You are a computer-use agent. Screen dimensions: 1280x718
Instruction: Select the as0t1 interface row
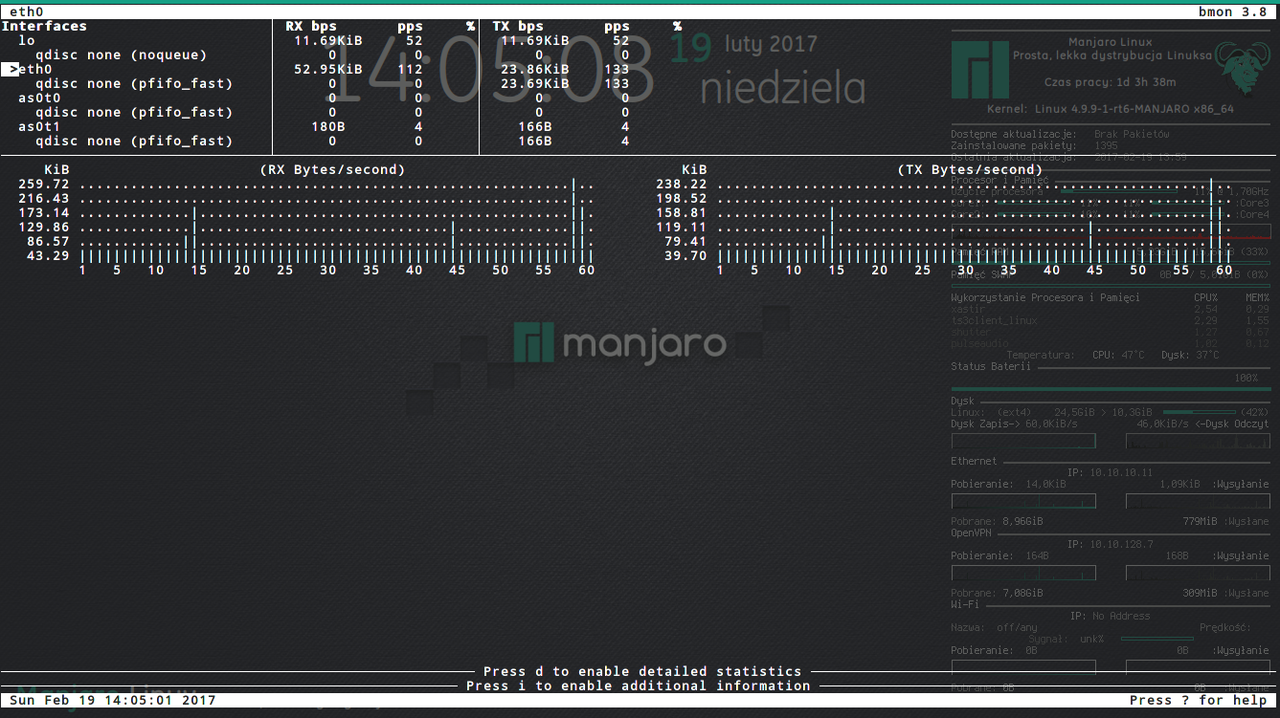click(x=39, y=127)
